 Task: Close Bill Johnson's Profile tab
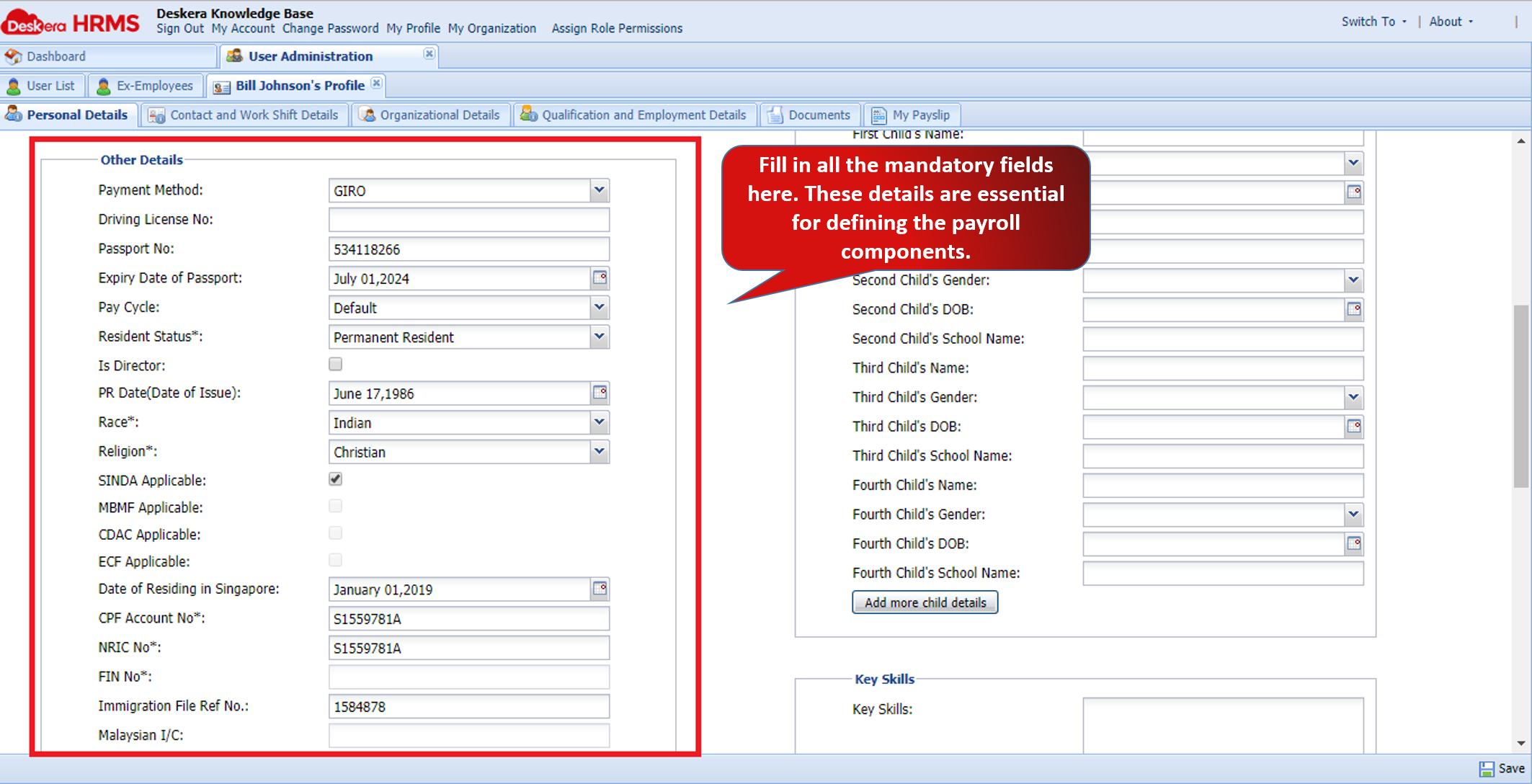click(x=376, y=84)
